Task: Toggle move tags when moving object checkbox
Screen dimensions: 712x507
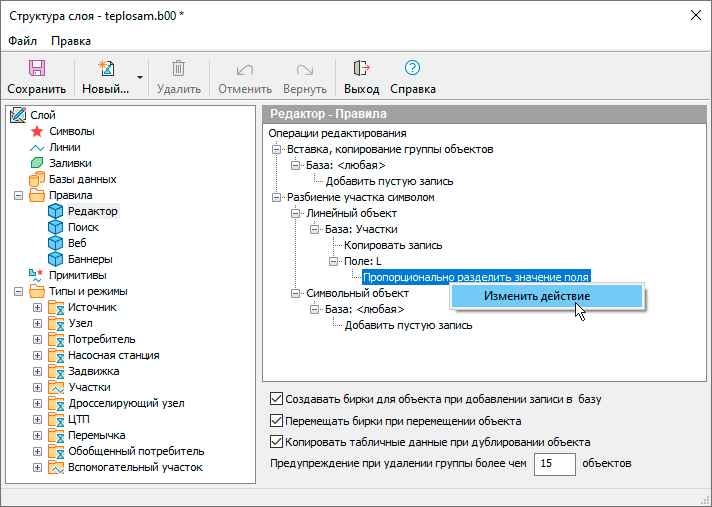Action: point(277,420)
